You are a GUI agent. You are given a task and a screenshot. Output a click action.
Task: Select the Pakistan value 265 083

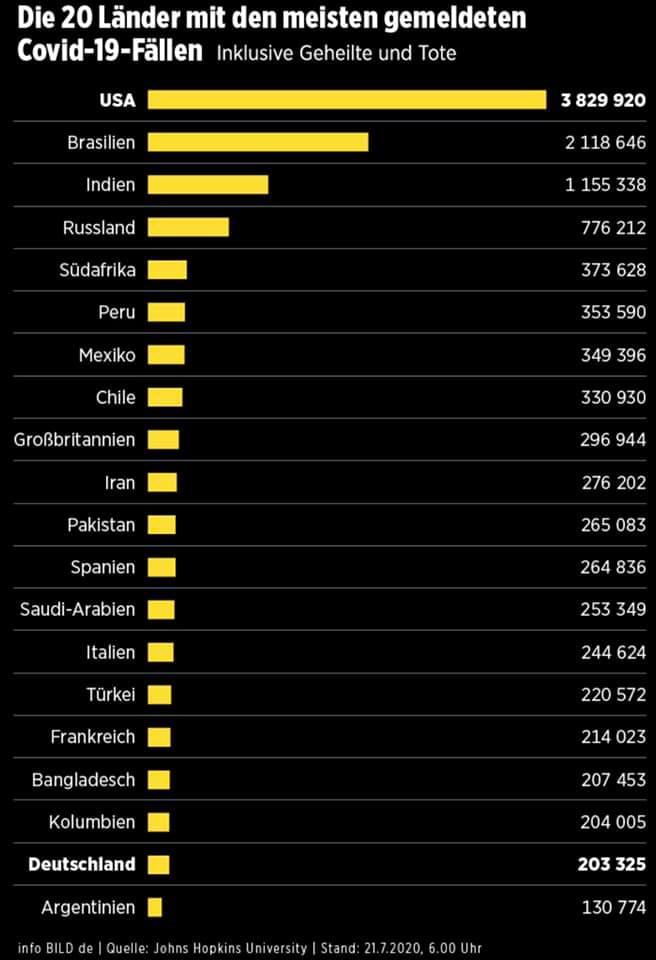click(613, 525)
